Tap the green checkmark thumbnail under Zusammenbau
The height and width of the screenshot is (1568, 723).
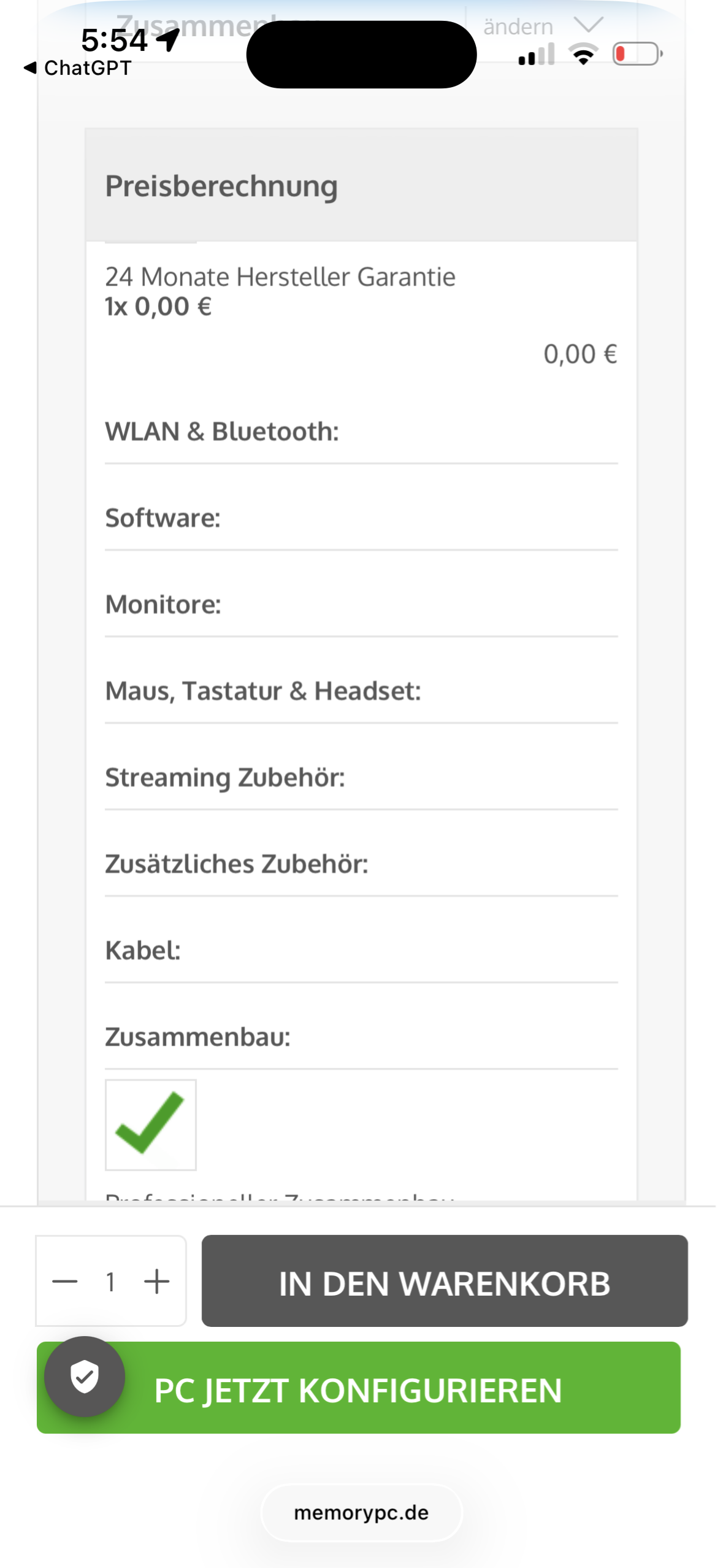[151, 1124]
